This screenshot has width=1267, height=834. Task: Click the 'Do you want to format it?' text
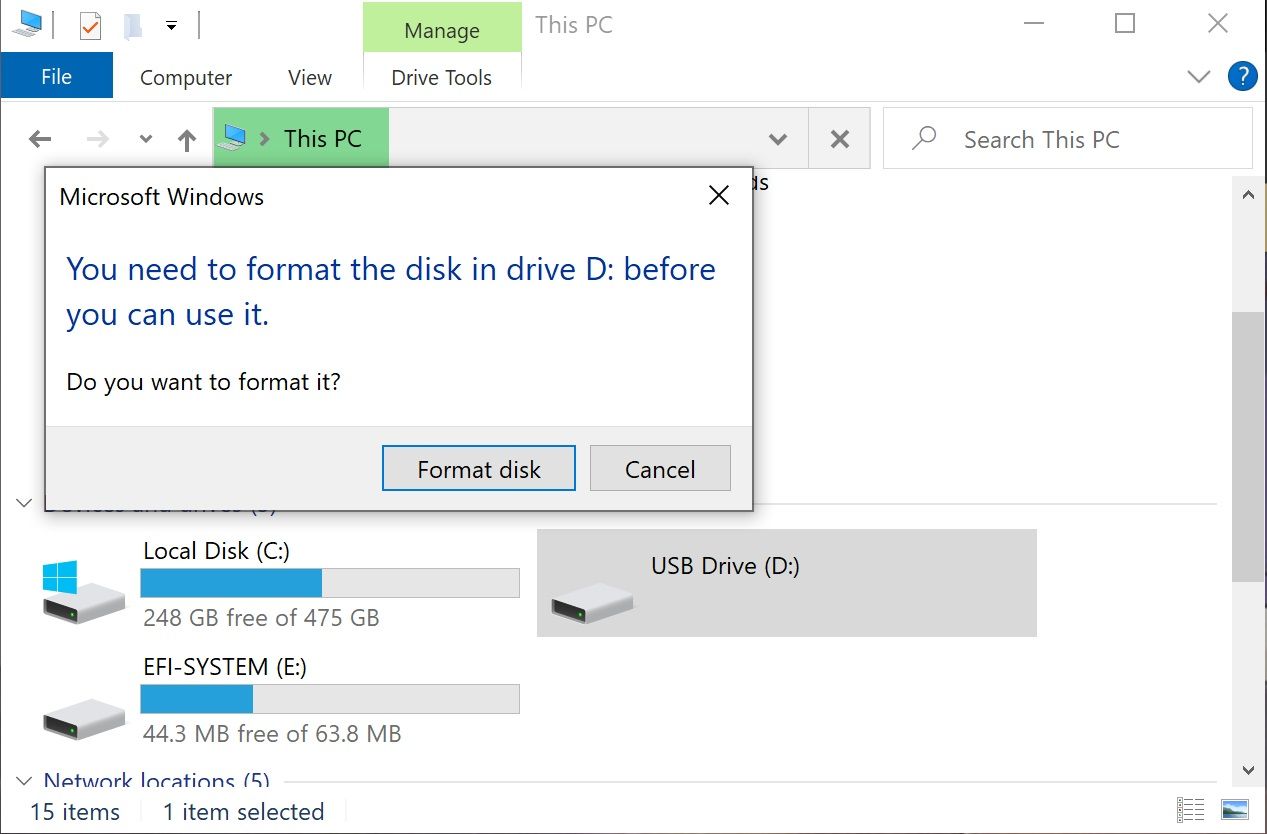[x=203, y=381]
